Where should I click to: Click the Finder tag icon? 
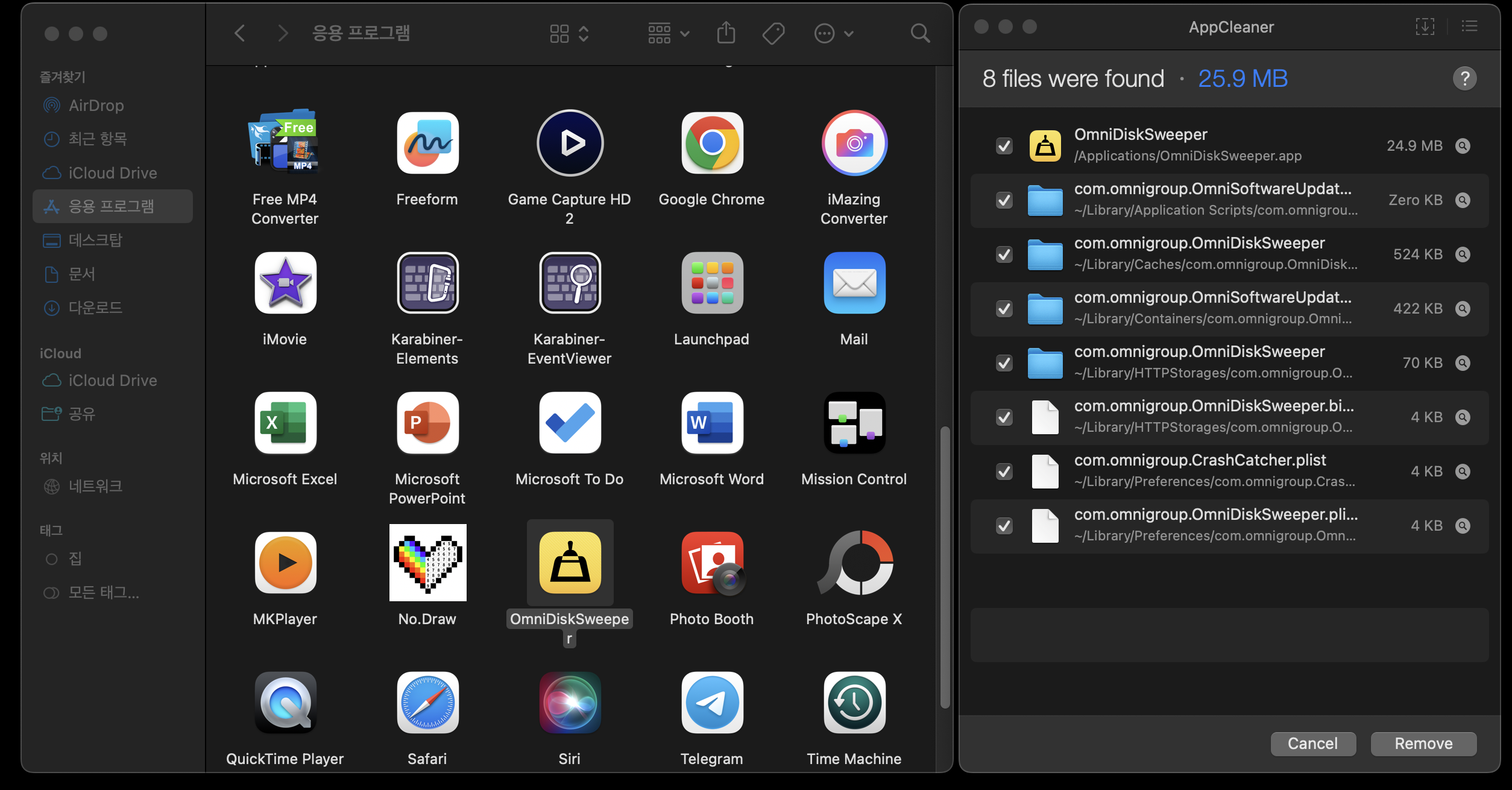pyautogui.click(x=773, y=33)
